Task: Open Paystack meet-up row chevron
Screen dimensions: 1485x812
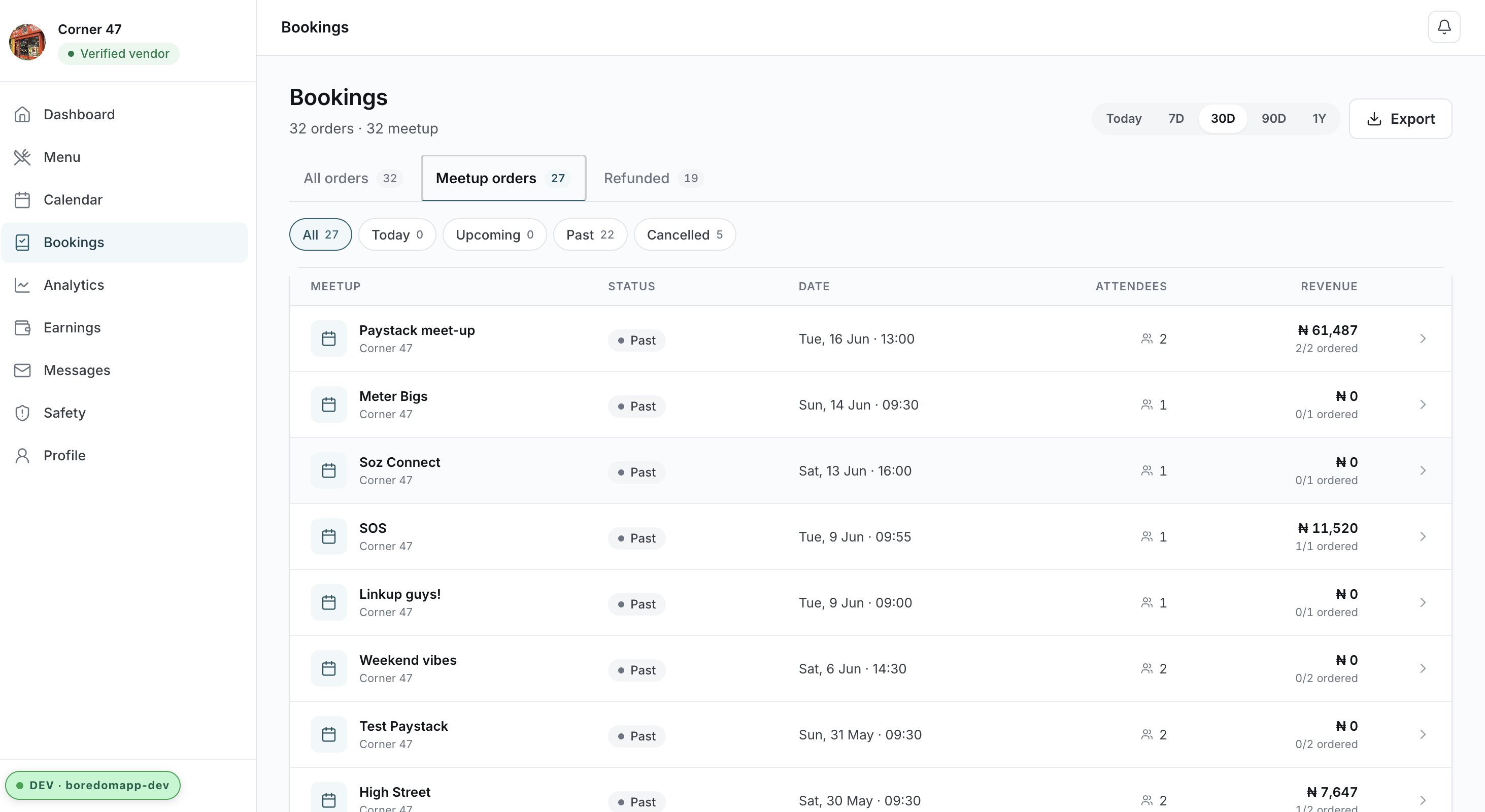Action: [x=1422, y=339]
